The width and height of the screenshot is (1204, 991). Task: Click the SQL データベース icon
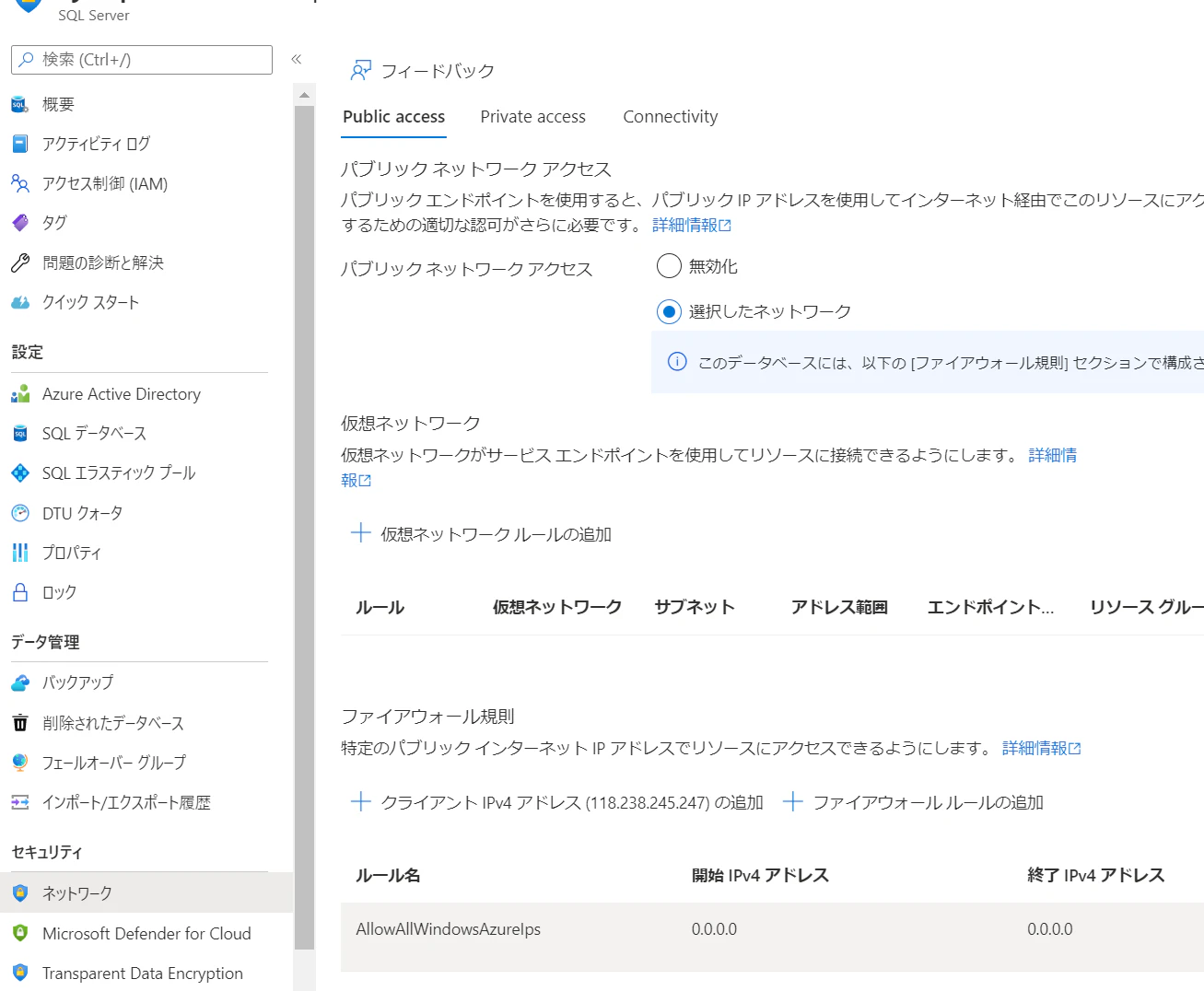pos(19,434)
